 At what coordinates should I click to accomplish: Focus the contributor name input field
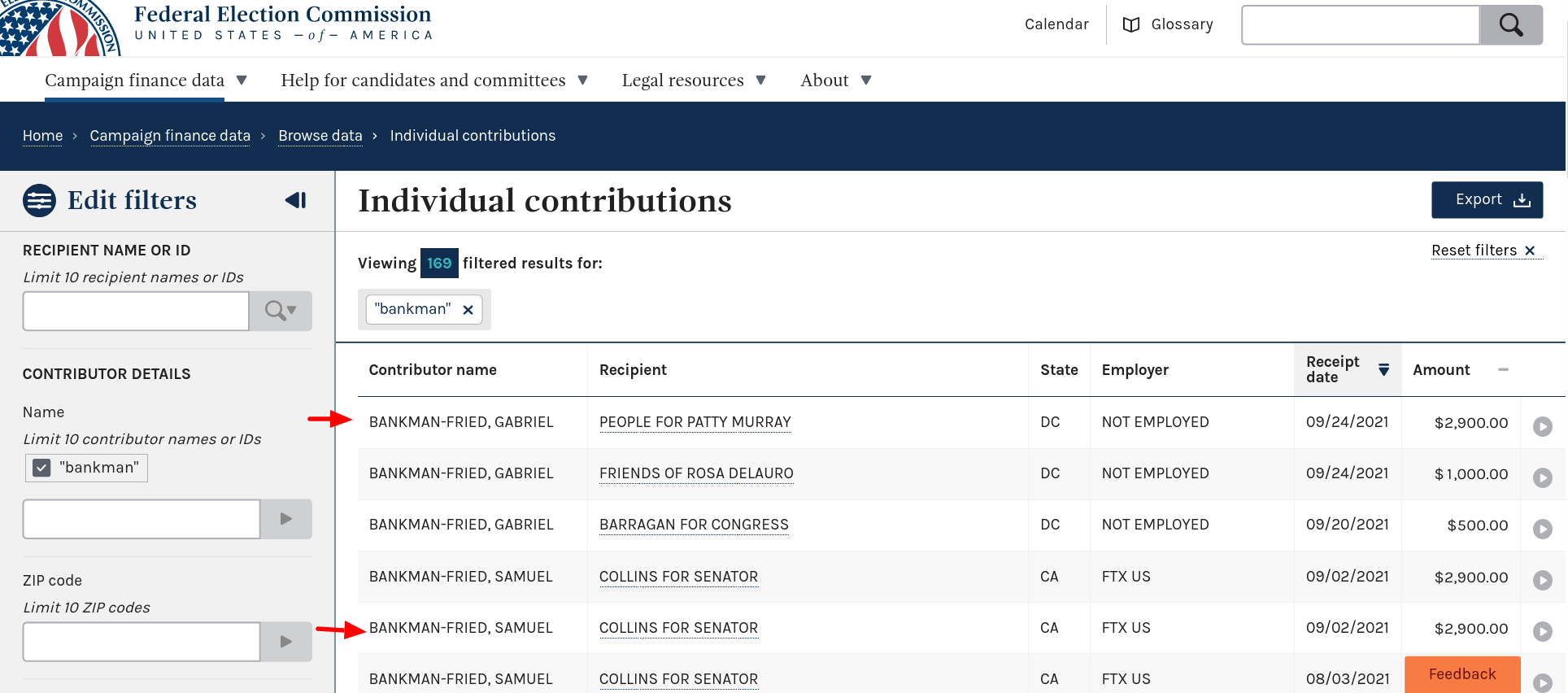click(x=142, y=519)
